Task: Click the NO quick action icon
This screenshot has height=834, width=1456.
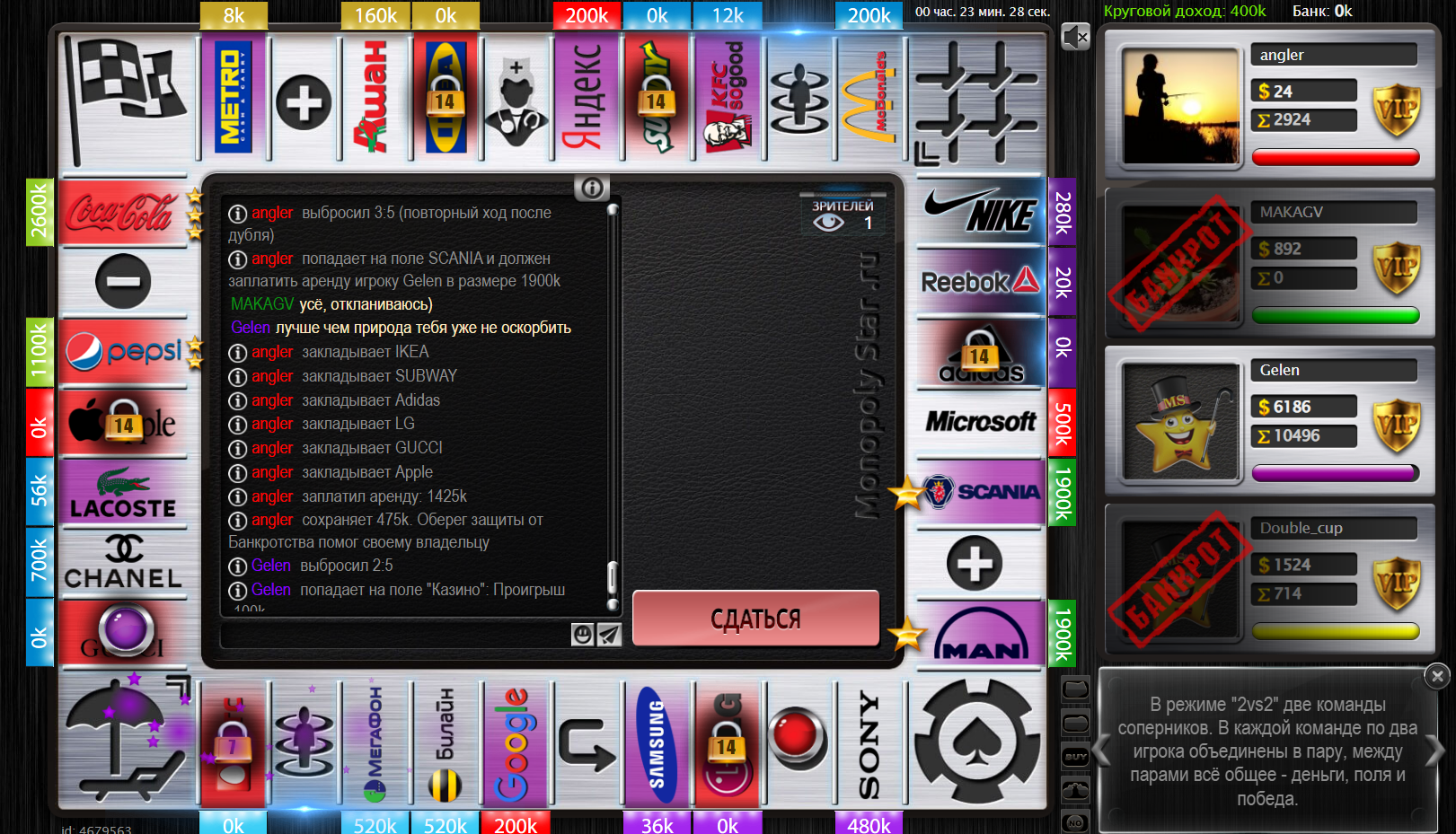Action: pyautogui.click(x=1075, y=822)
